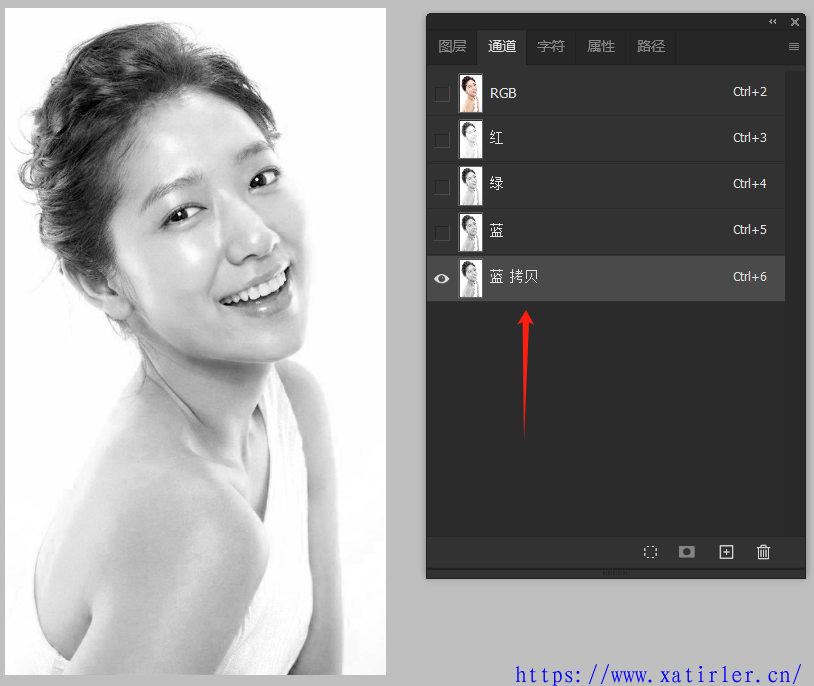814x686 pixels.
Task: Select the 蓝 channel thumbnail
Action: click(x=471, y=232)
